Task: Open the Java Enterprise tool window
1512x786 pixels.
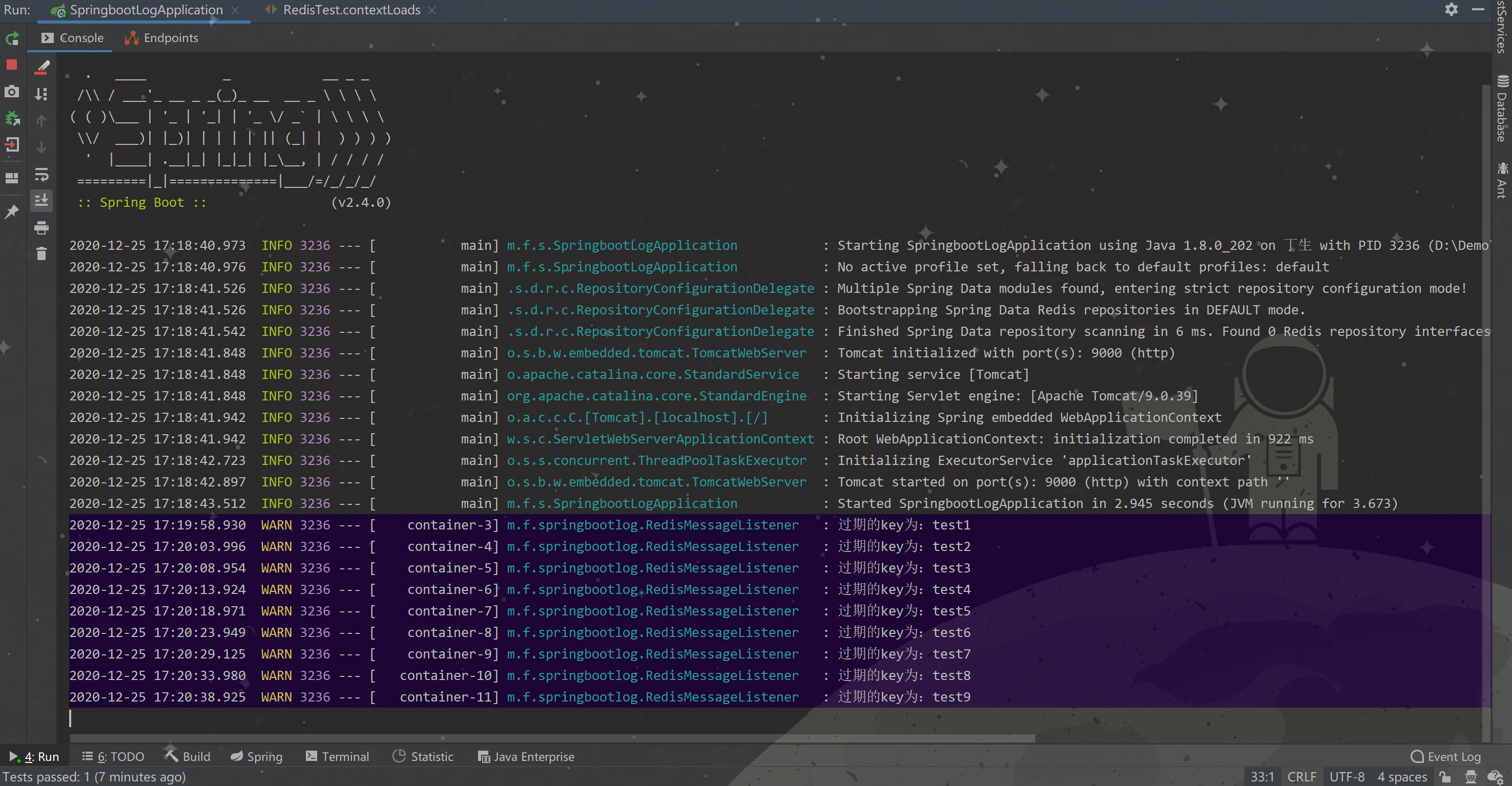Action: coord(526,756)
